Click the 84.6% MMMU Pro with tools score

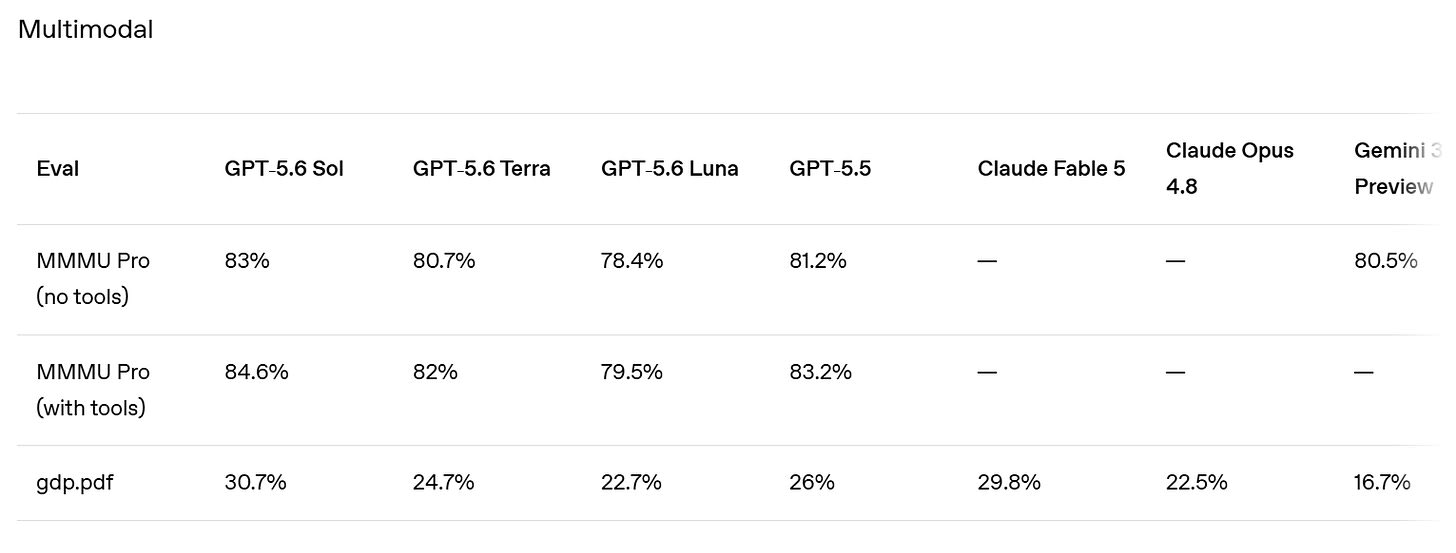point(257,372)
